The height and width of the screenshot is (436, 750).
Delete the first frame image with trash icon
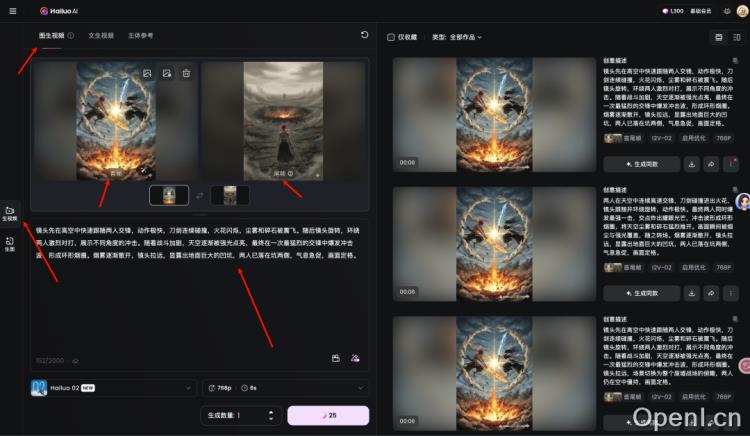tap(186, 74)
